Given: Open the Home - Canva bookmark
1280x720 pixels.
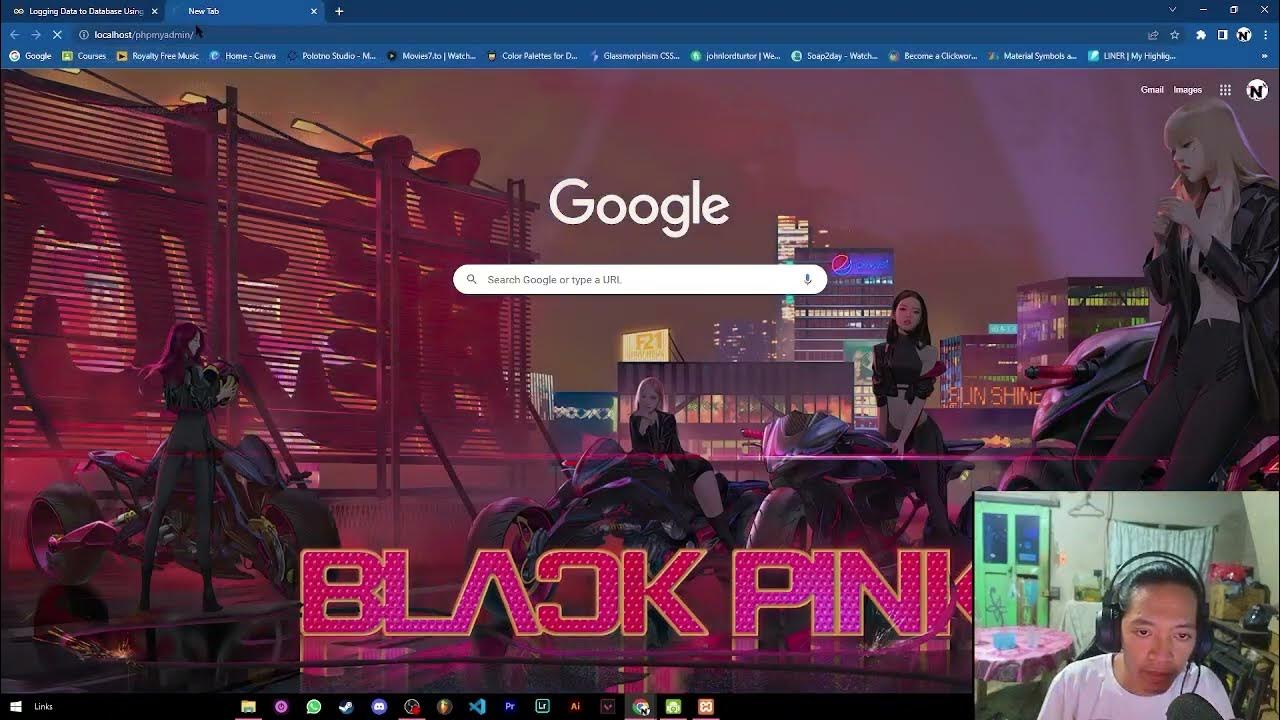Looking at the screenshot, I should pos(243,56).
